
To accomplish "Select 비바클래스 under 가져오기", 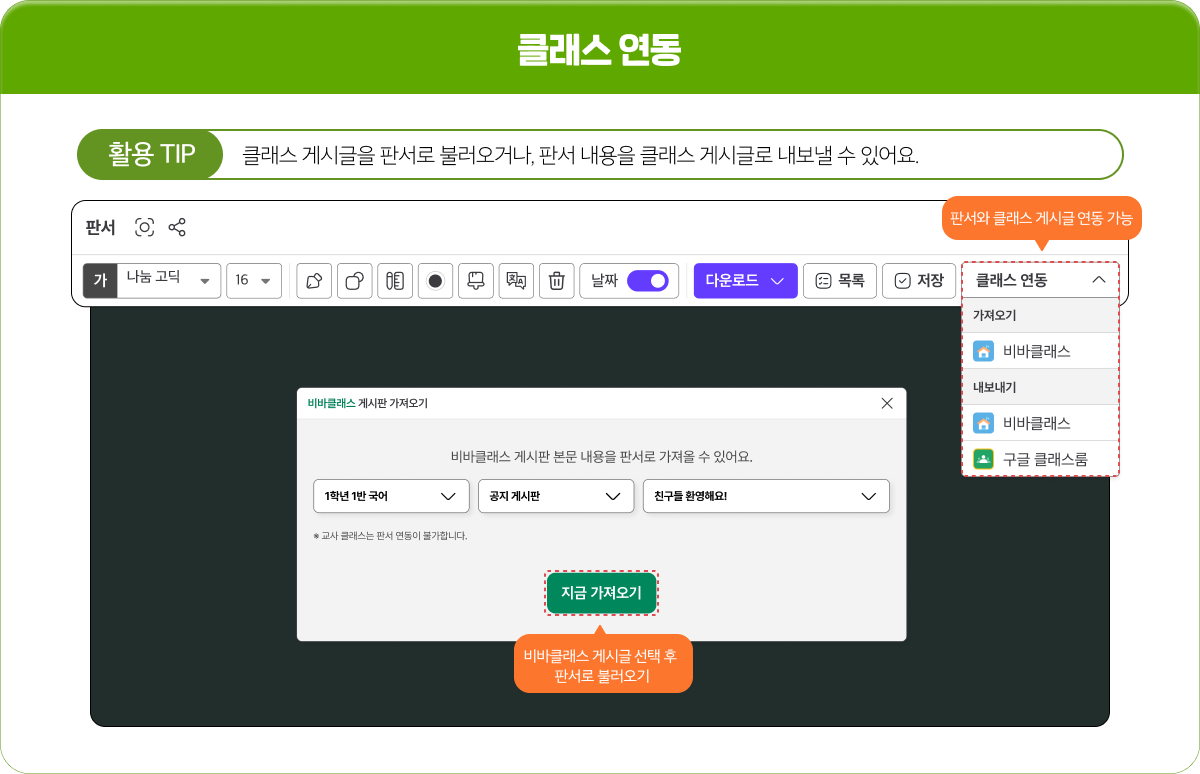I will pyautogui.click(x=1040, y=351).
